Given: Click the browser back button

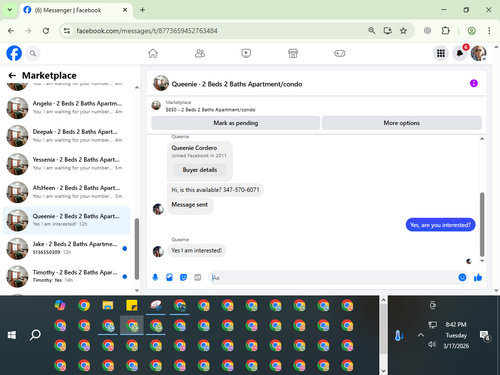Looking at the screenshot, I should (11, 31).
